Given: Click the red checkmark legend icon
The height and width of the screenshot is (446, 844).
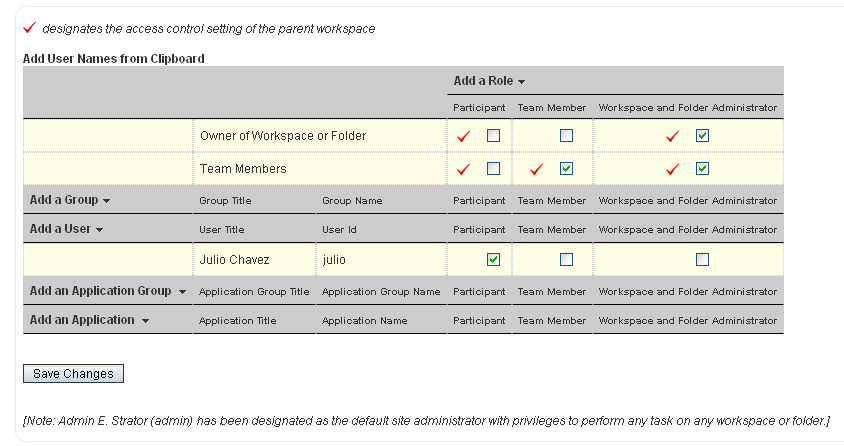Looking at the screenshot, I should point(29,27).
